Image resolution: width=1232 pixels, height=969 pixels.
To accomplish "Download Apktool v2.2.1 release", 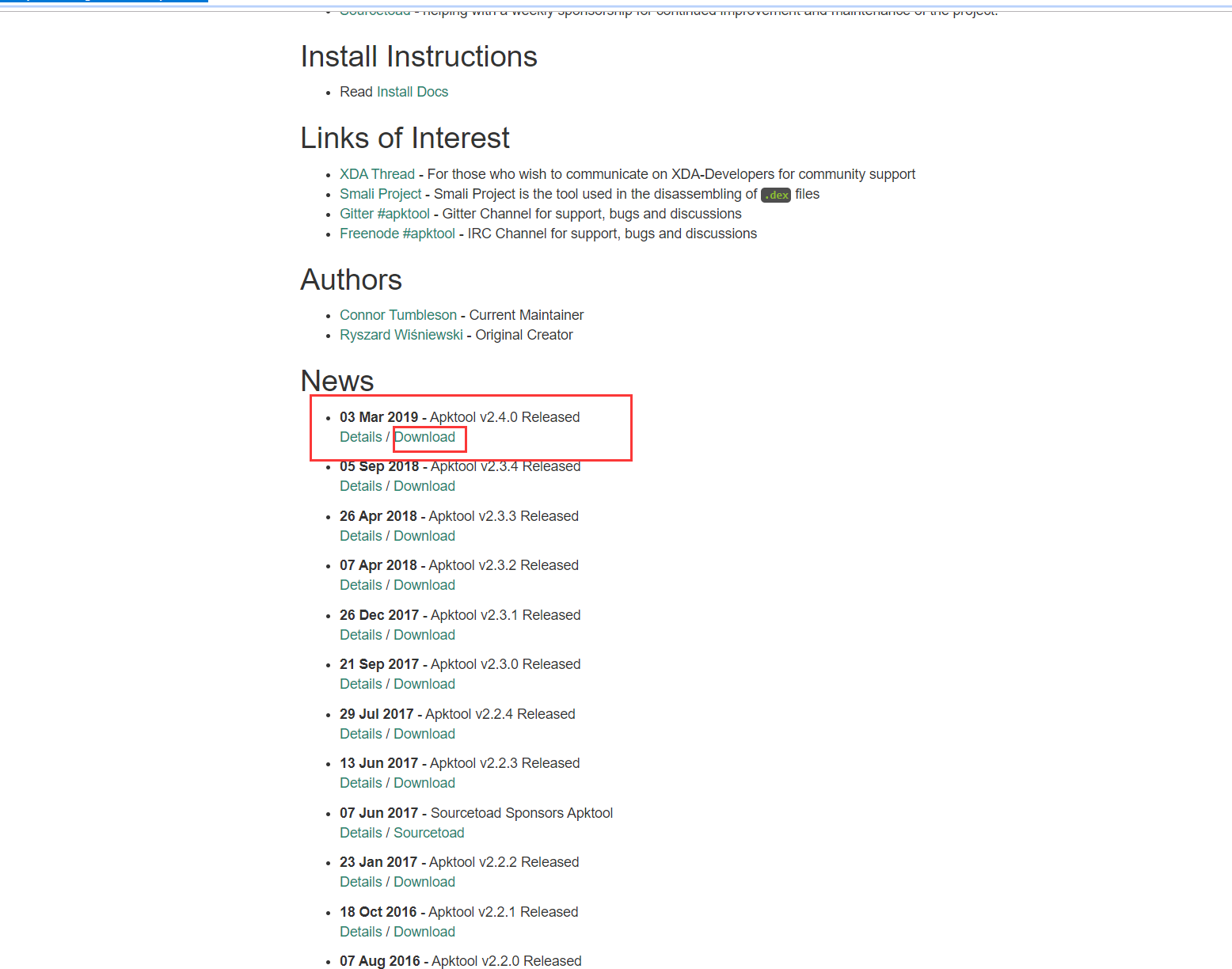I will point(424,932).
